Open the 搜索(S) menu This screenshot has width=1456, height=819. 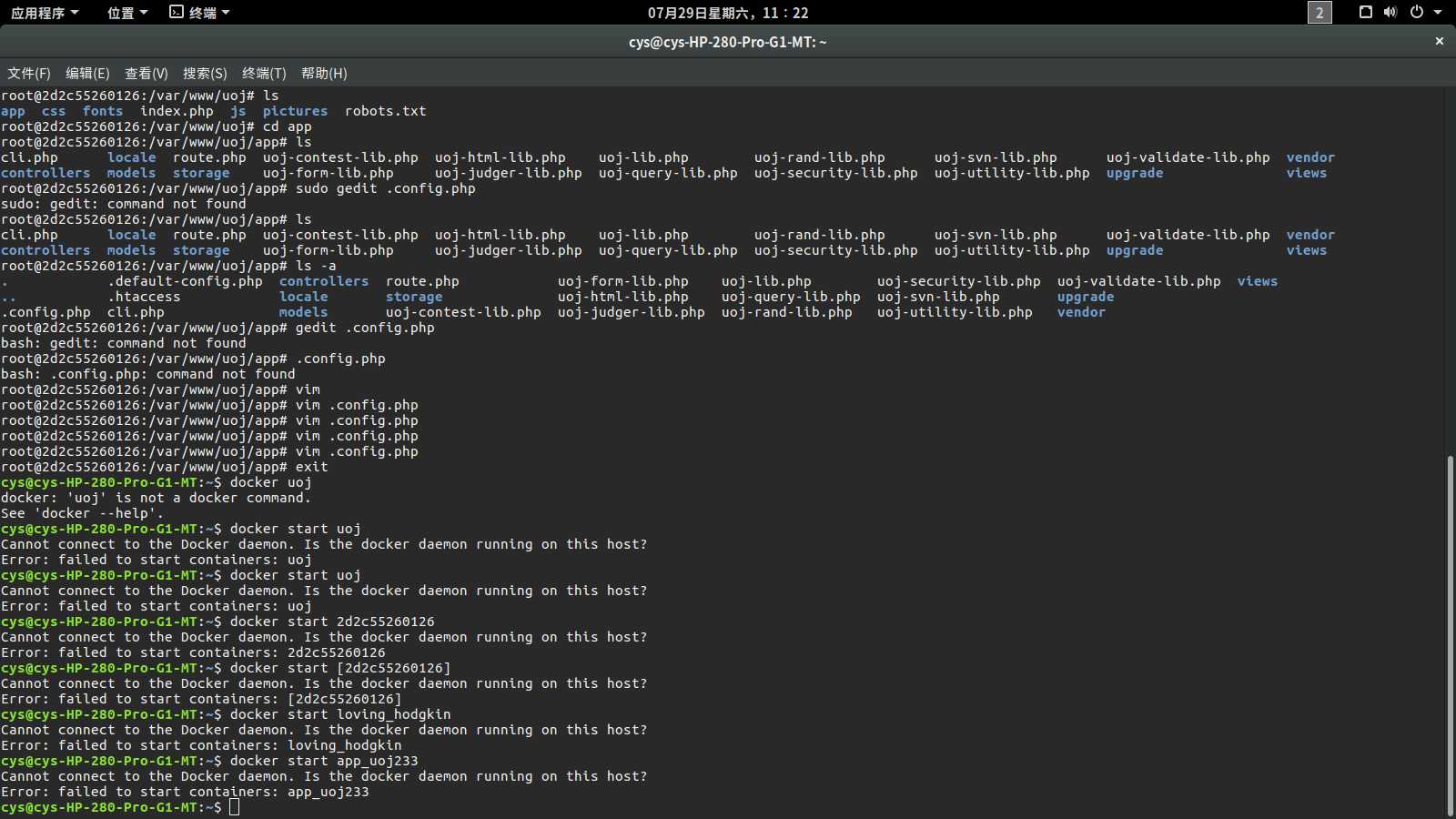click(x=205, y=73)
